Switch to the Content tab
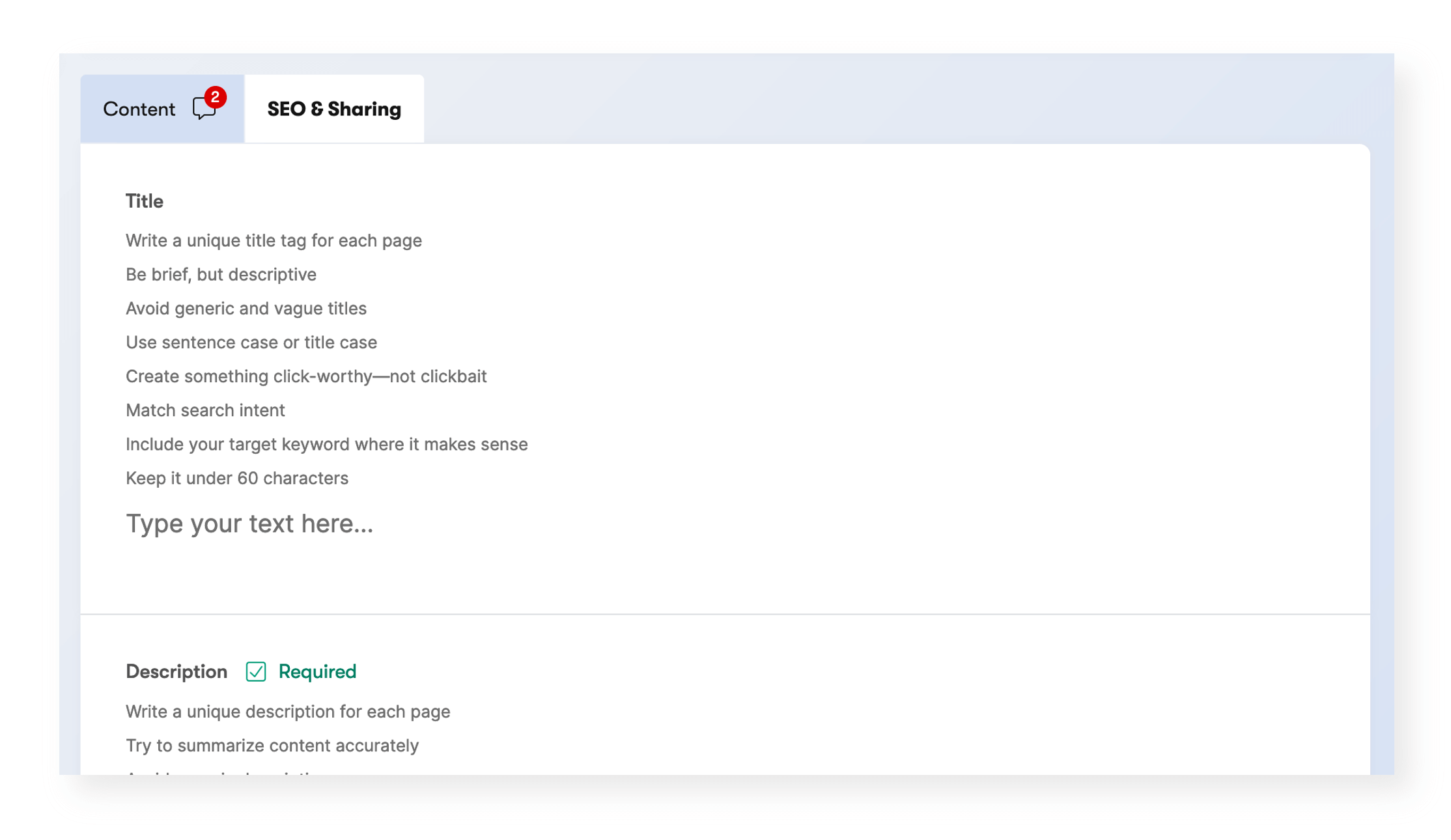This screenshot has width=1451, height=840. pos(139,109)
